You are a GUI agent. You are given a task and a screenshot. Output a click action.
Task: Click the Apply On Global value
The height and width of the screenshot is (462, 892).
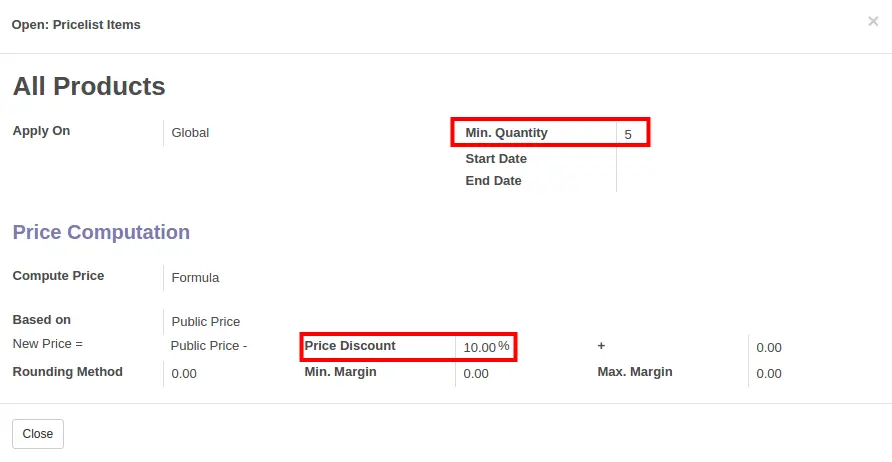pos(191,133)
